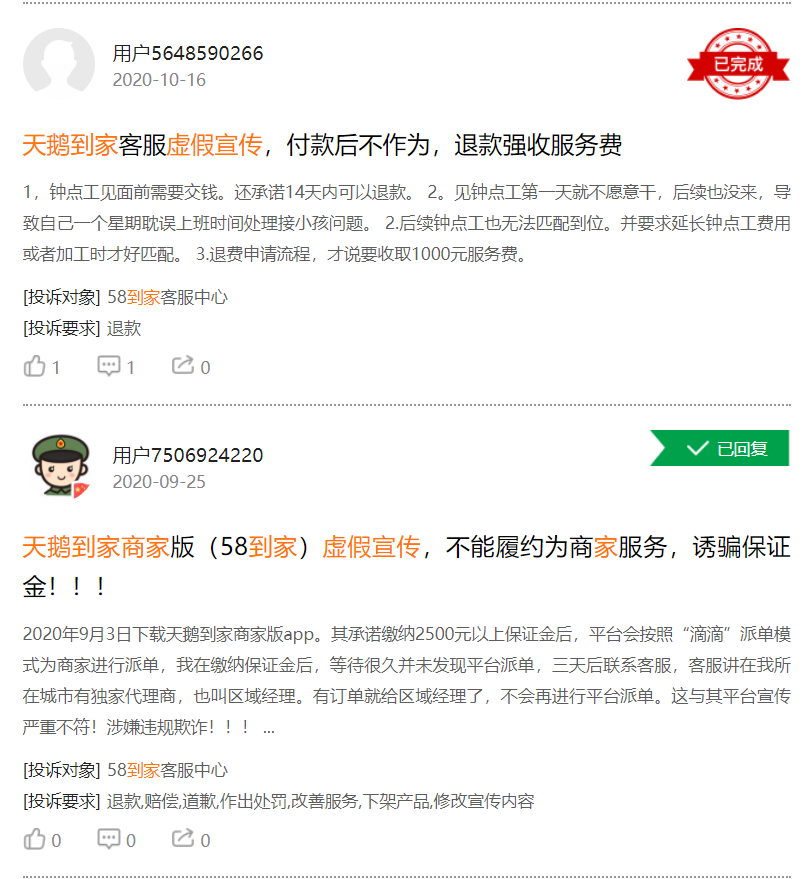Open 58到家客服中心 link in second complaint
The width and height of the screenshot is (804, 879).
(x=167, y=770)
